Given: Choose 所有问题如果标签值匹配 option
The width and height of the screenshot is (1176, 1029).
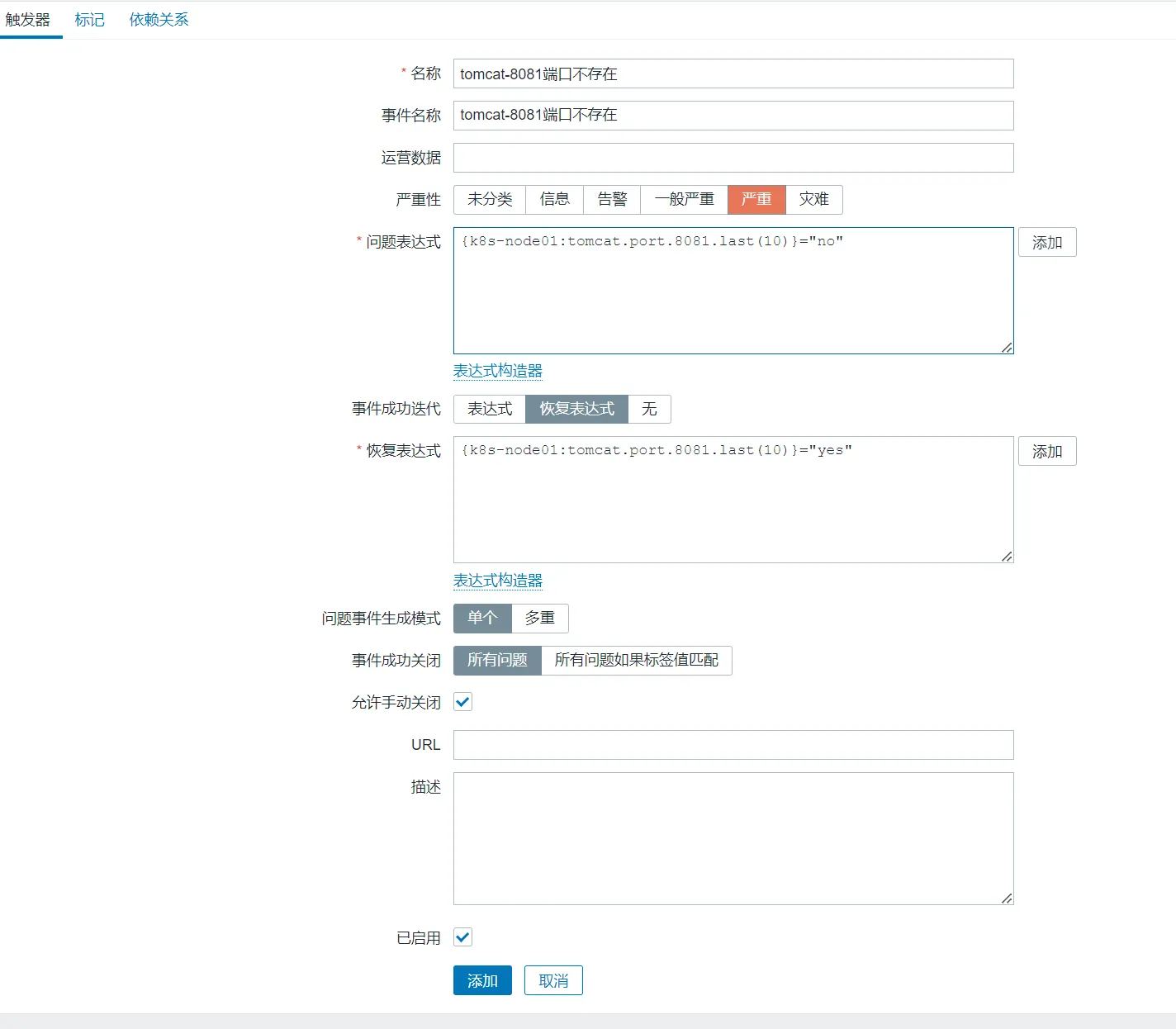Looking at the screenshot, I should click(636, 660).
